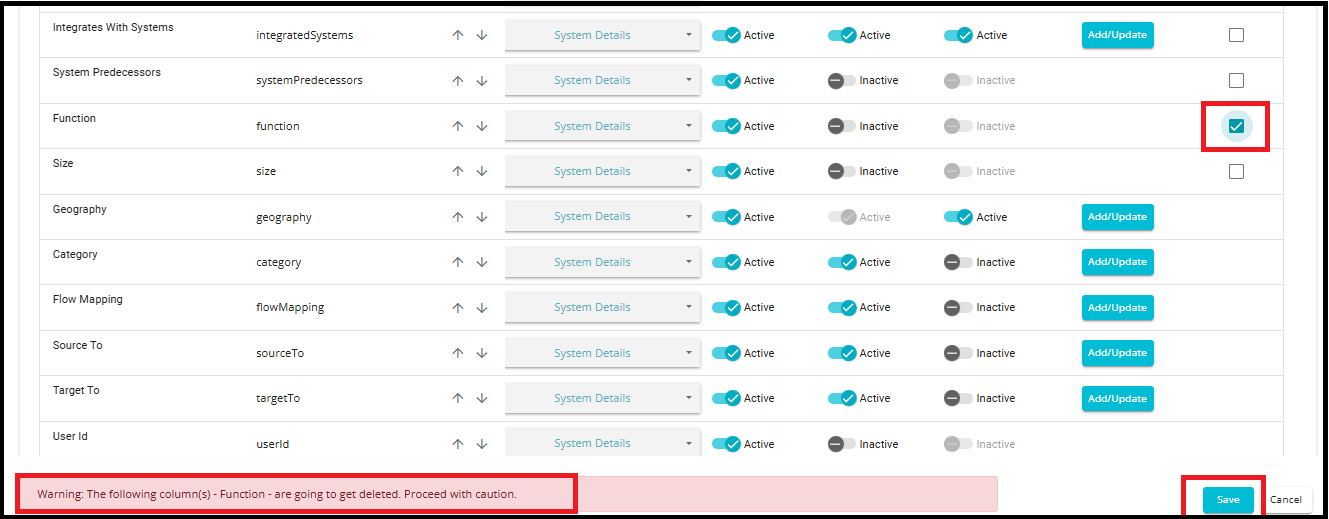The height and width of the screenshot is (519, 1329).
Task: Click up arrow for integratedSystems row
Action: (x=458, y=35)
